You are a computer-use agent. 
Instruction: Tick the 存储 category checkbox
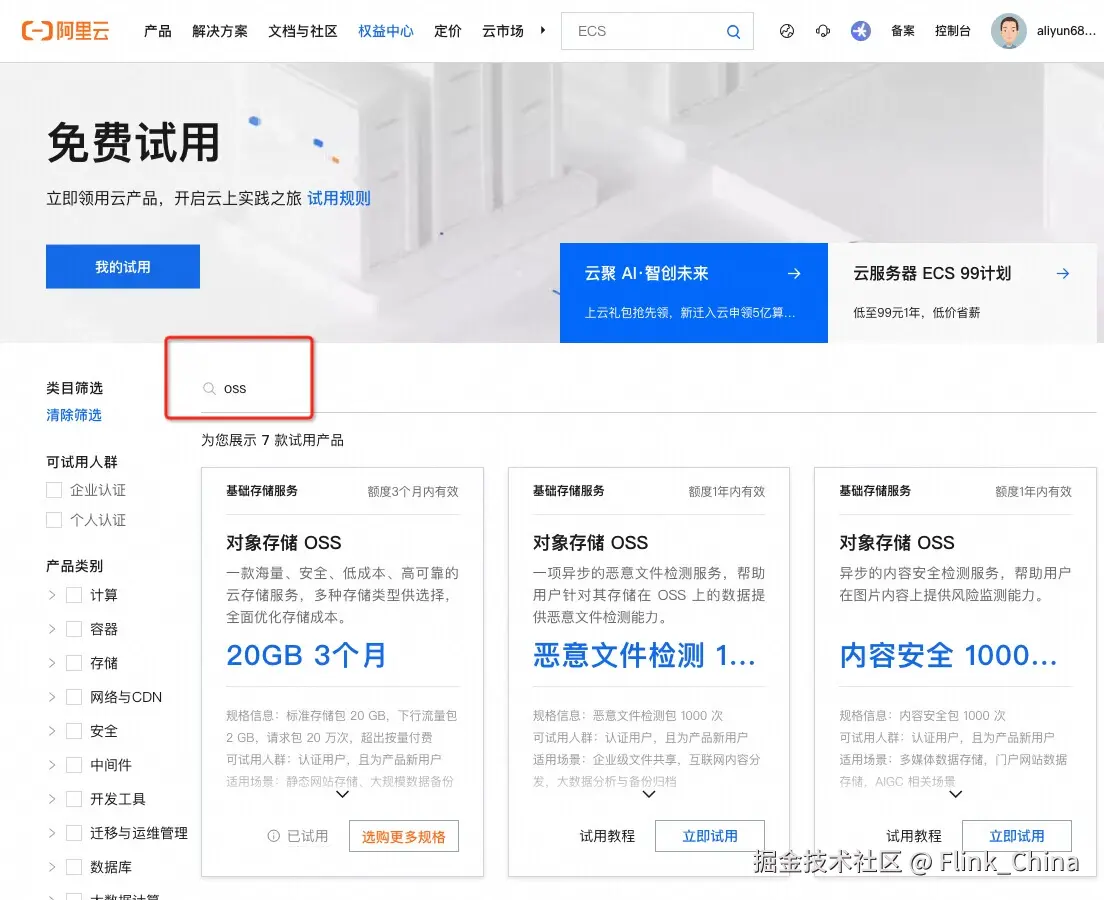(x=74, y=663)
